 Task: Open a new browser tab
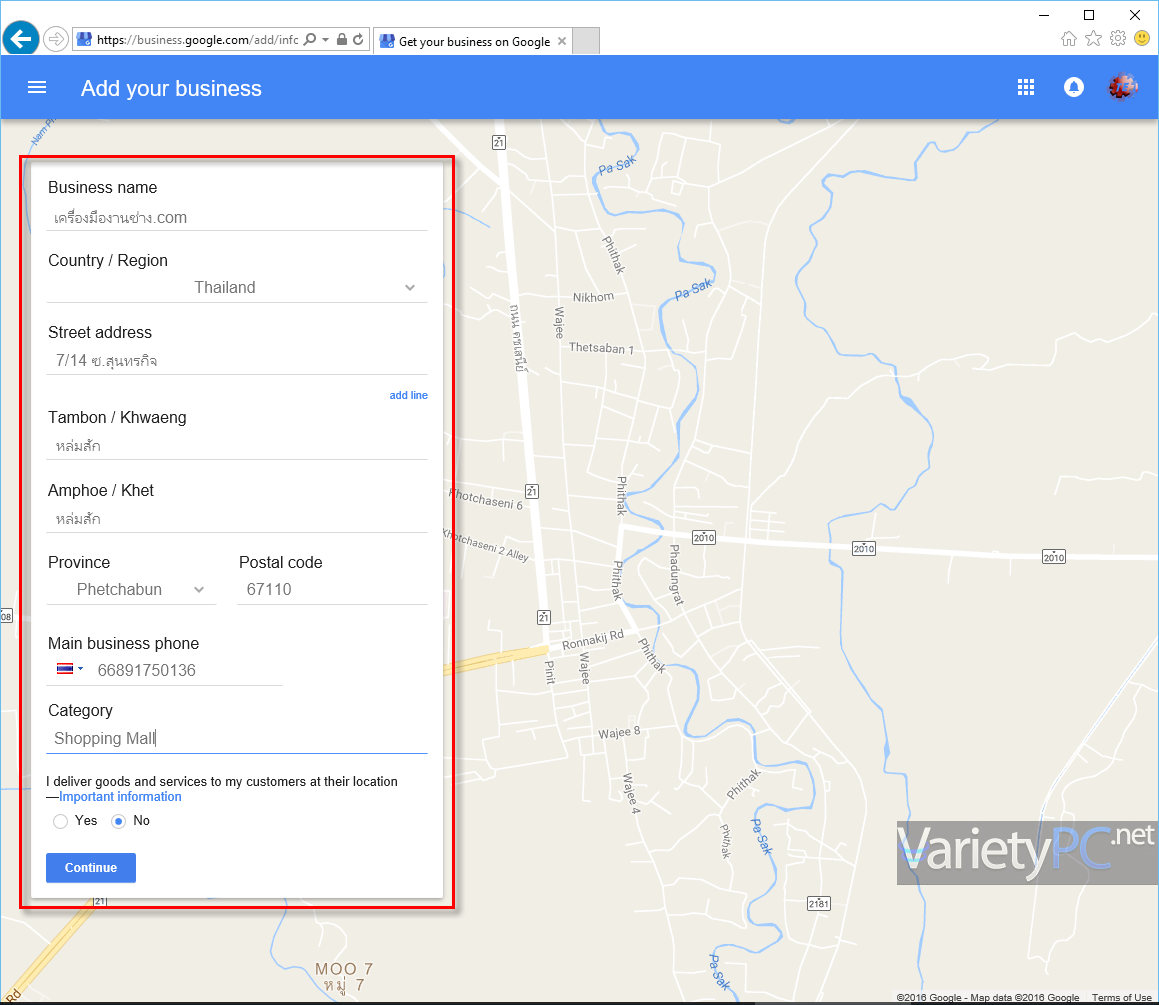[586, 41]
